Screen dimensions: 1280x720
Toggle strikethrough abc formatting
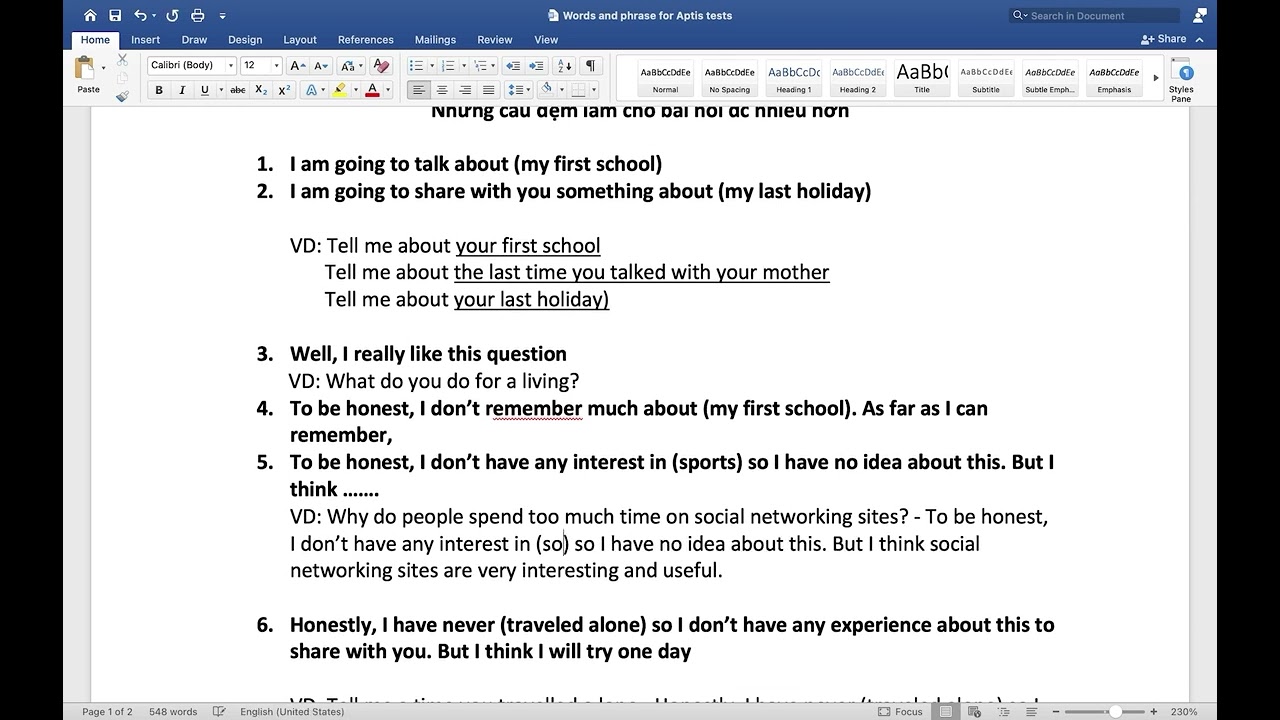[x=238, y=90]
